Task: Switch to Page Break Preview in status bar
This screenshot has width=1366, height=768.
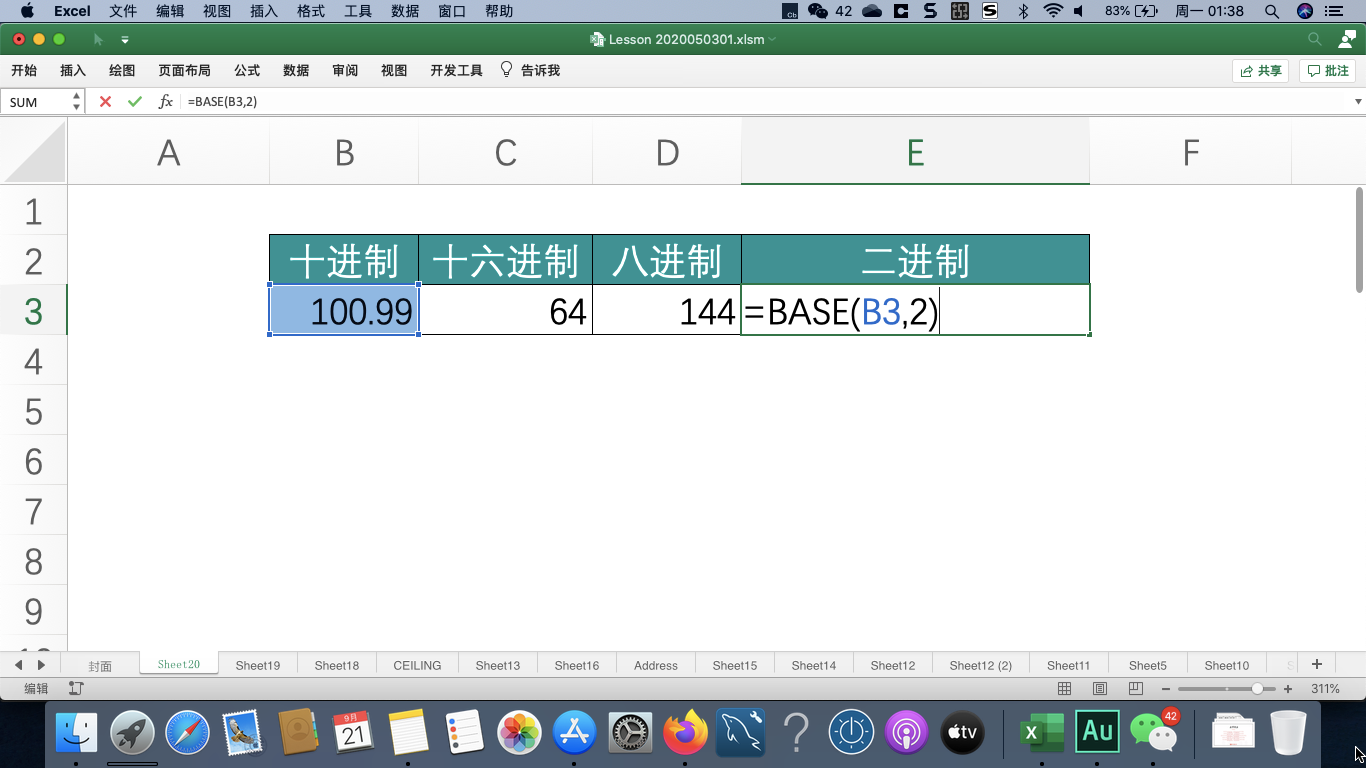Action: click(x=1135, y=689)
